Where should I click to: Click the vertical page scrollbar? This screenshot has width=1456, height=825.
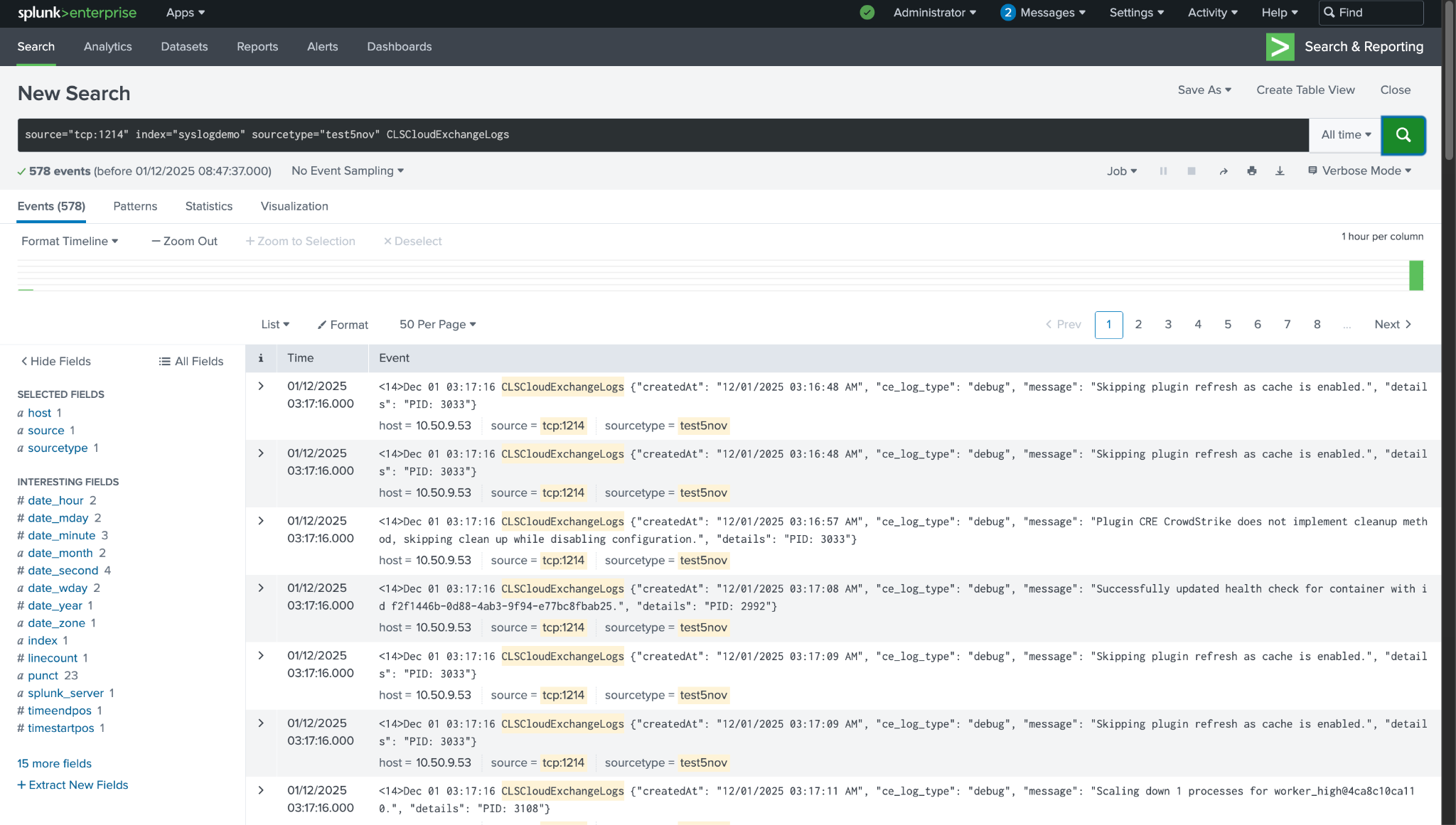(1447, 82)
